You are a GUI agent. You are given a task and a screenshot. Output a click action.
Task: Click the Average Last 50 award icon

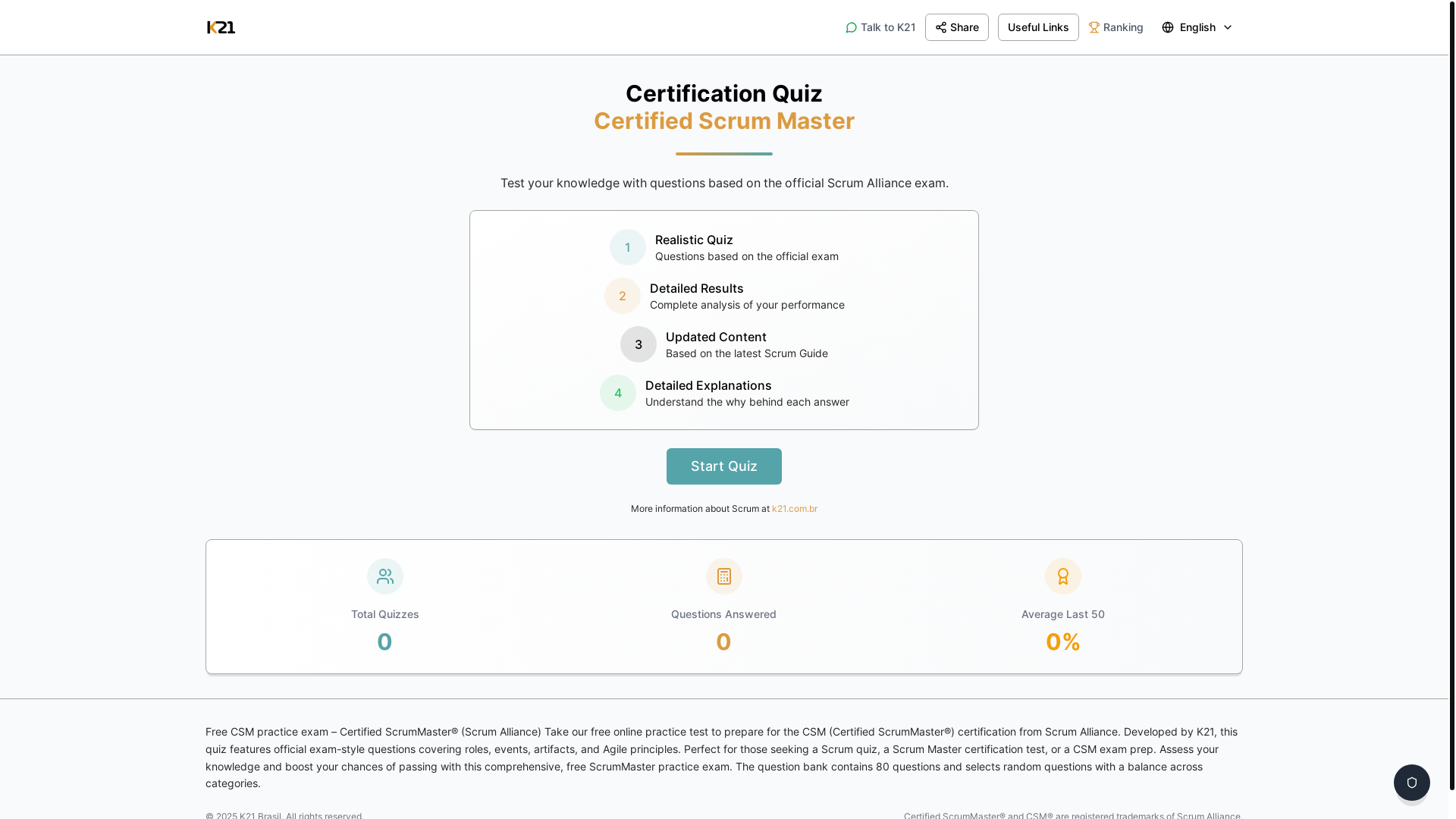(1063, 576)
